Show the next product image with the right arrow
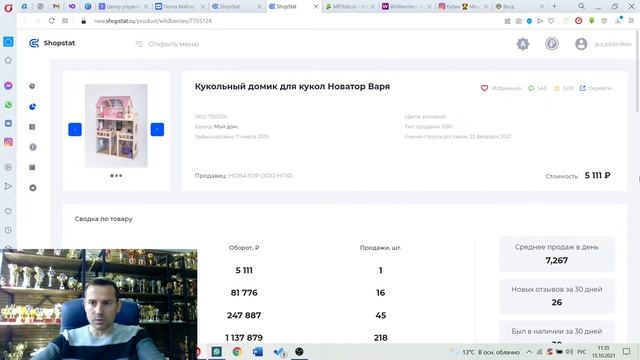 [x=157, y=129]
